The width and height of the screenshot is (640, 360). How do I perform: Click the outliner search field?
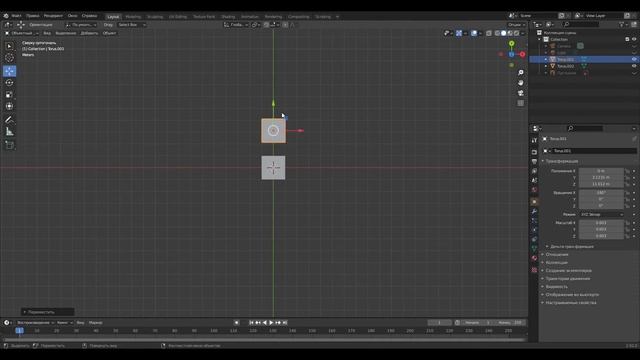(581, 24)
